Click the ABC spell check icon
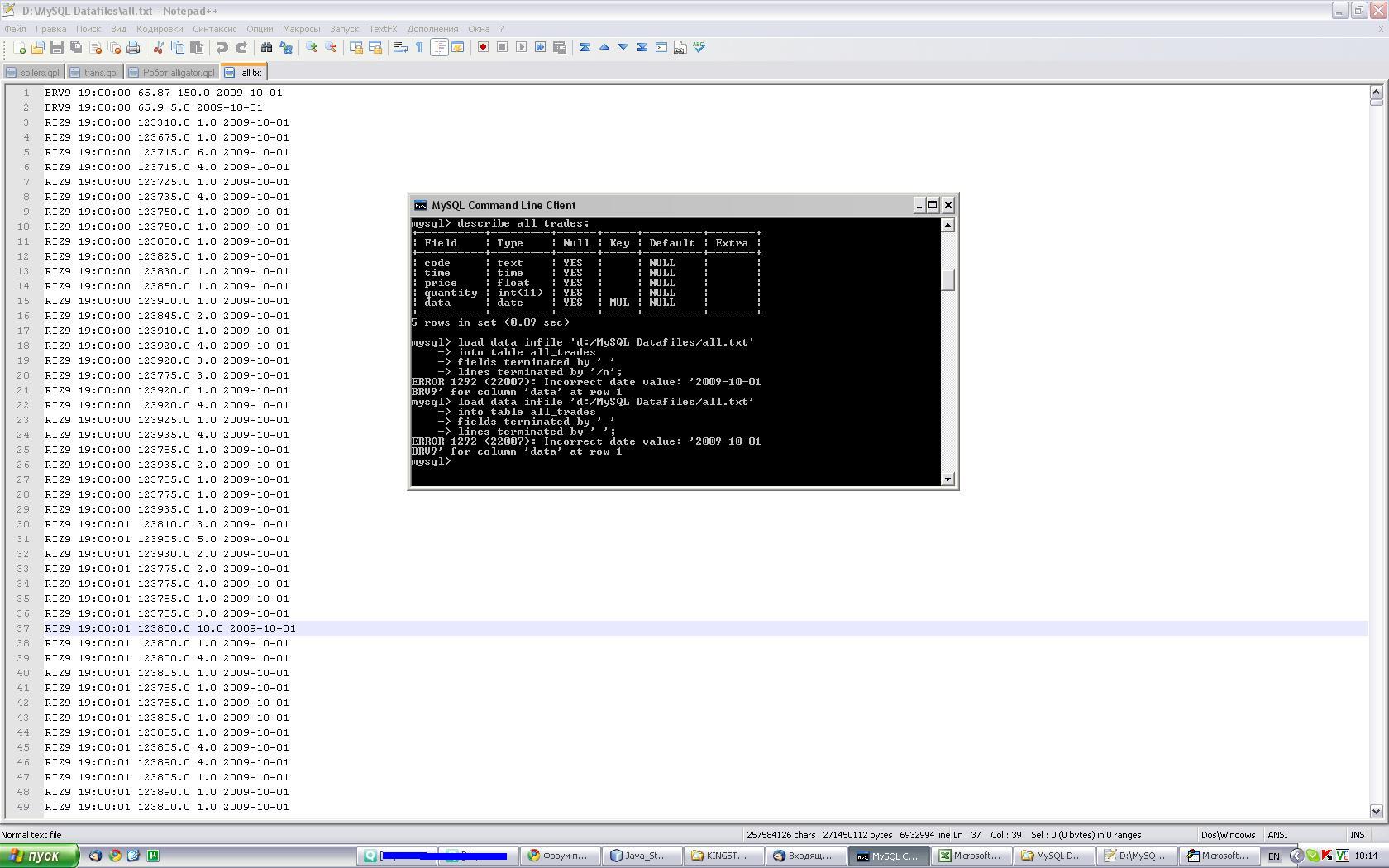The height and width of the screenshot is (868, 1389). [x=699, y=48]
